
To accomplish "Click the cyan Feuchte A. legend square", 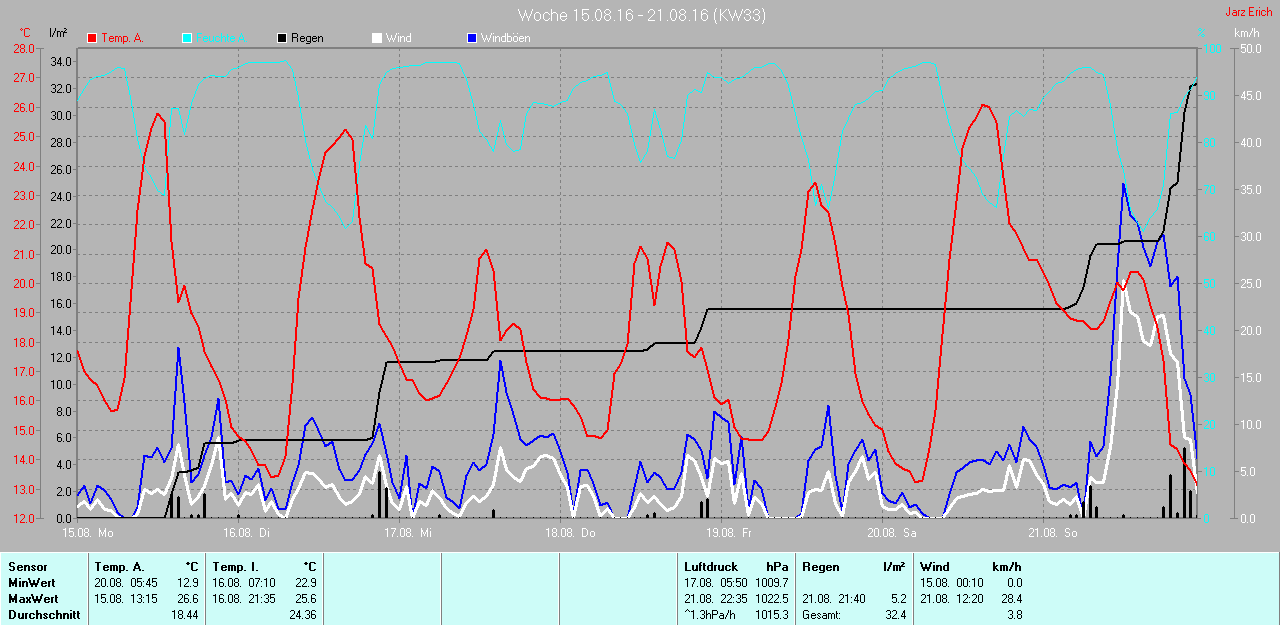I will click(187, 38).
